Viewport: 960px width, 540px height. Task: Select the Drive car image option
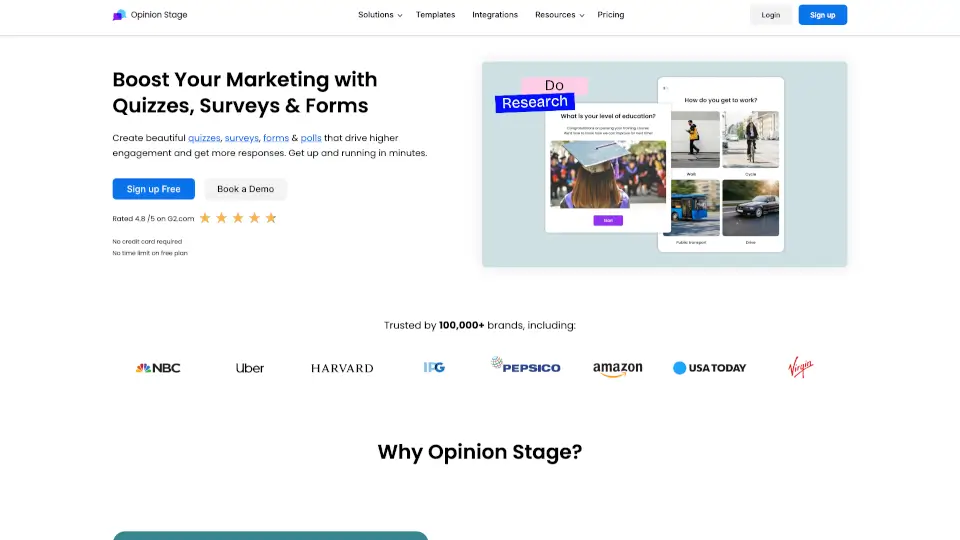coord(751,208)
